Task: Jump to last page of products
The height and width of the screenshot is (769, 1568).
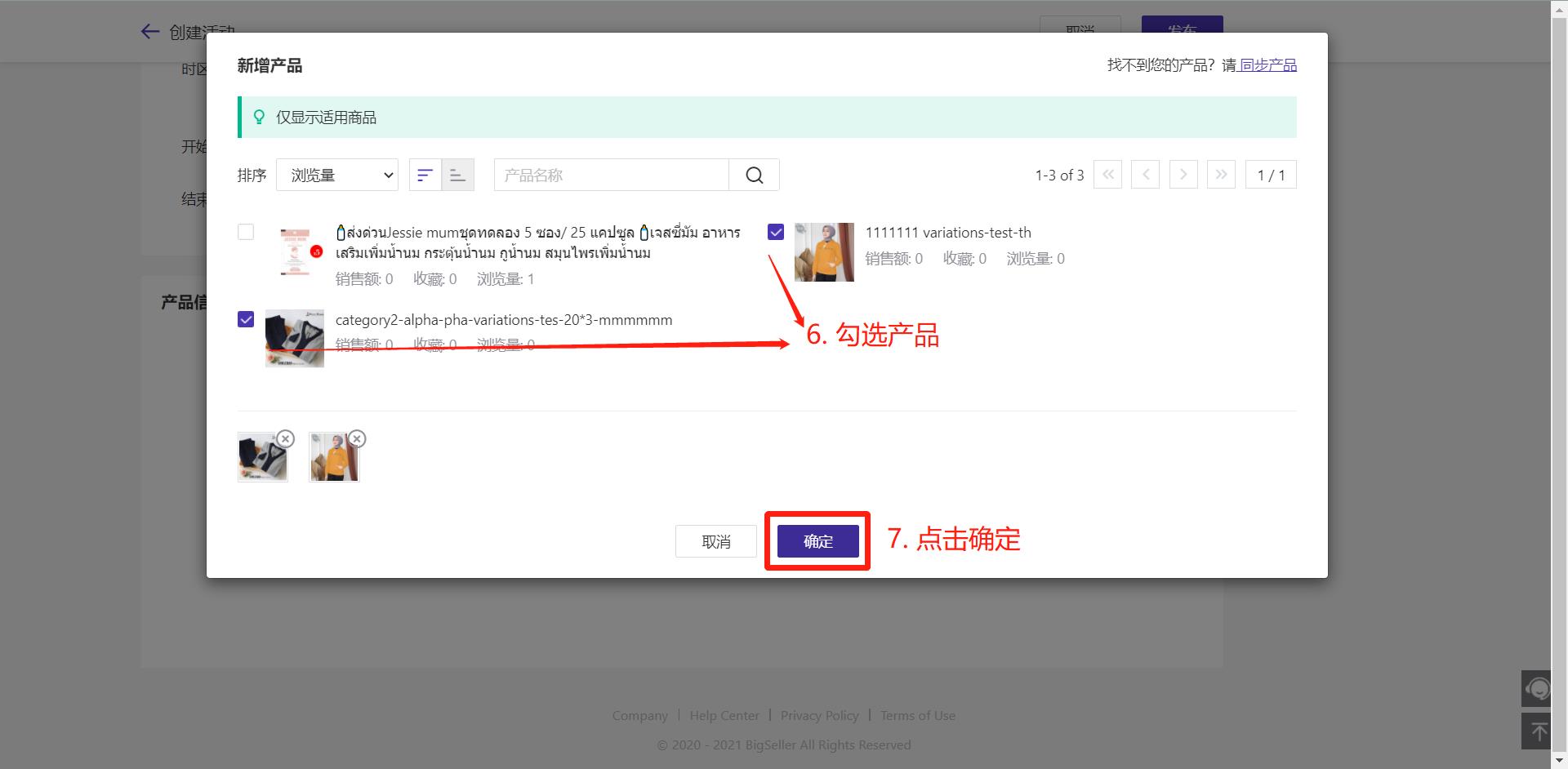Action: point(1221,175)
